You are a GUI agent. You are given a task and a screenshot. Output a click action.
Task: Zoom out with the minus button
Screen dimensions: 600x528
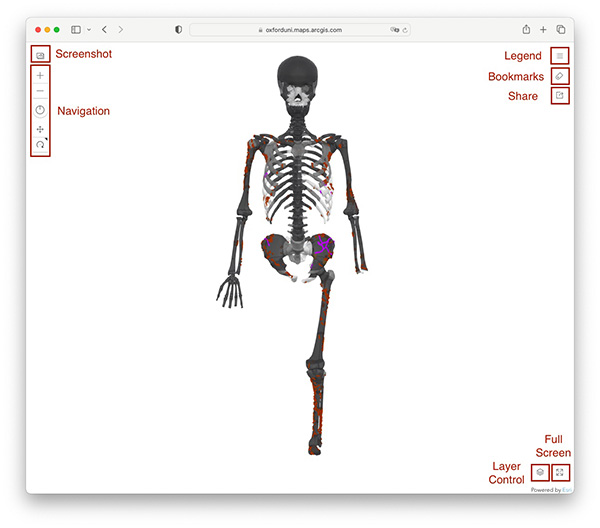tap(40, 91)
